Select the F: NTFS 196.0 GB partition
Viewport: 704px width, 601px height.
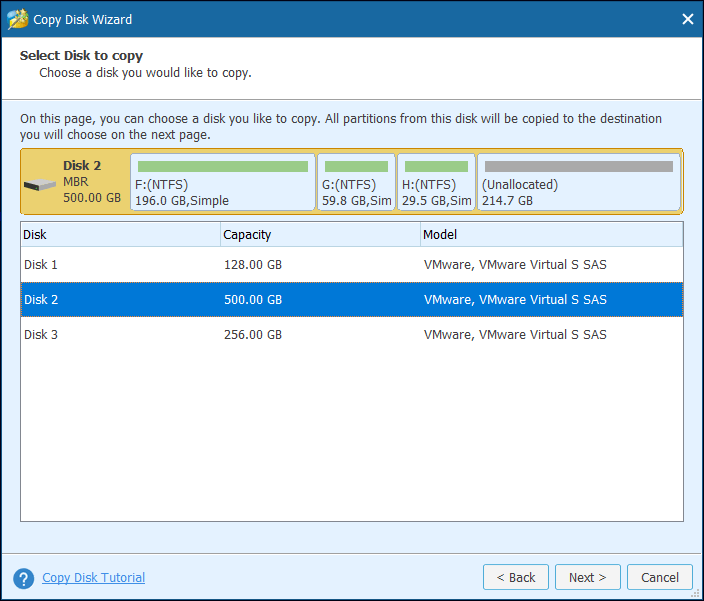pyautogui.click(x=223, y=182)
